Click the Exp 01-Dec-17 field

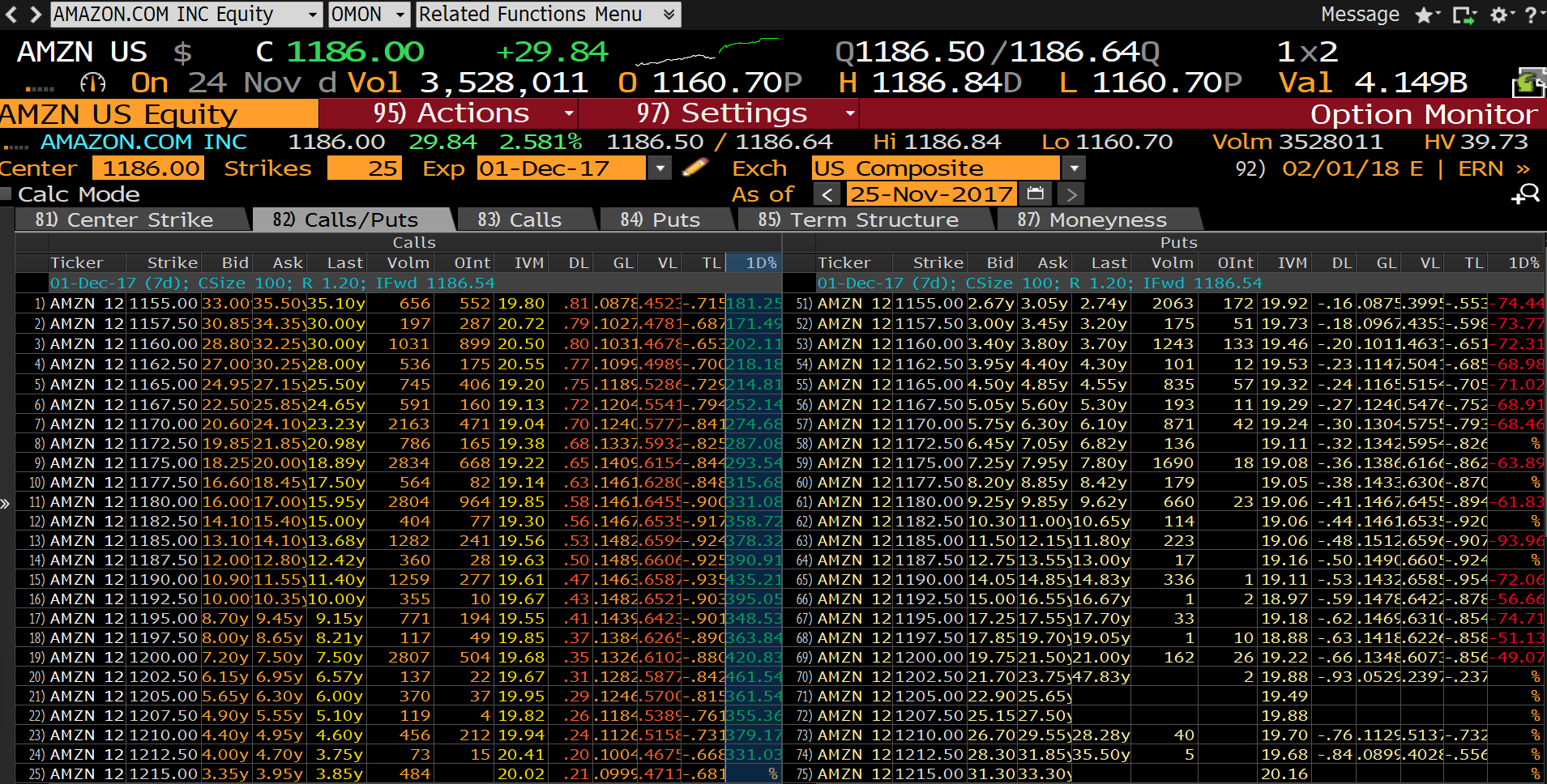point(562,168)
